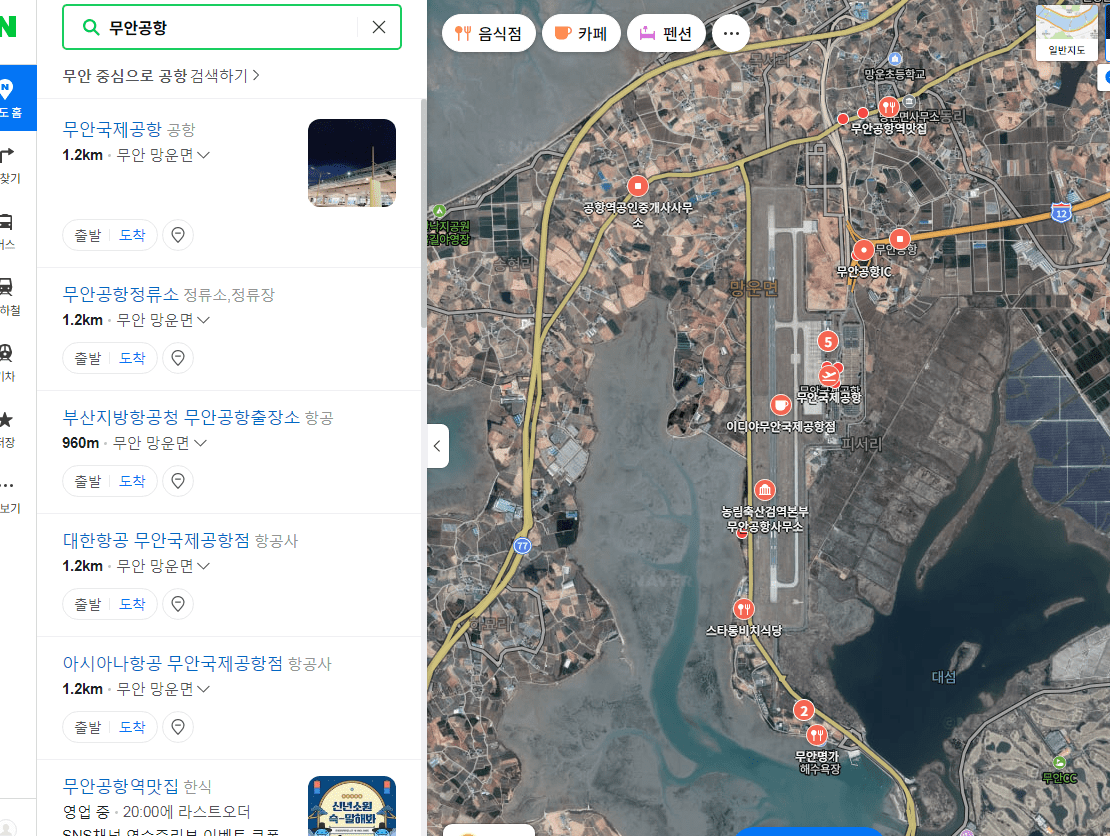Screen dimensions: 1110x836
Task: View the 무안국제공항 photo thumbnail
Action: point(352,163)
